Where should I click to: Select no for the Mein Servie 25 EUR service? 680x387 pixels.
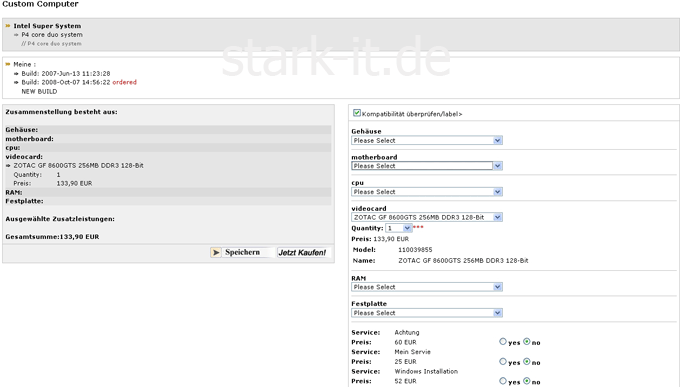pos(526,361)
